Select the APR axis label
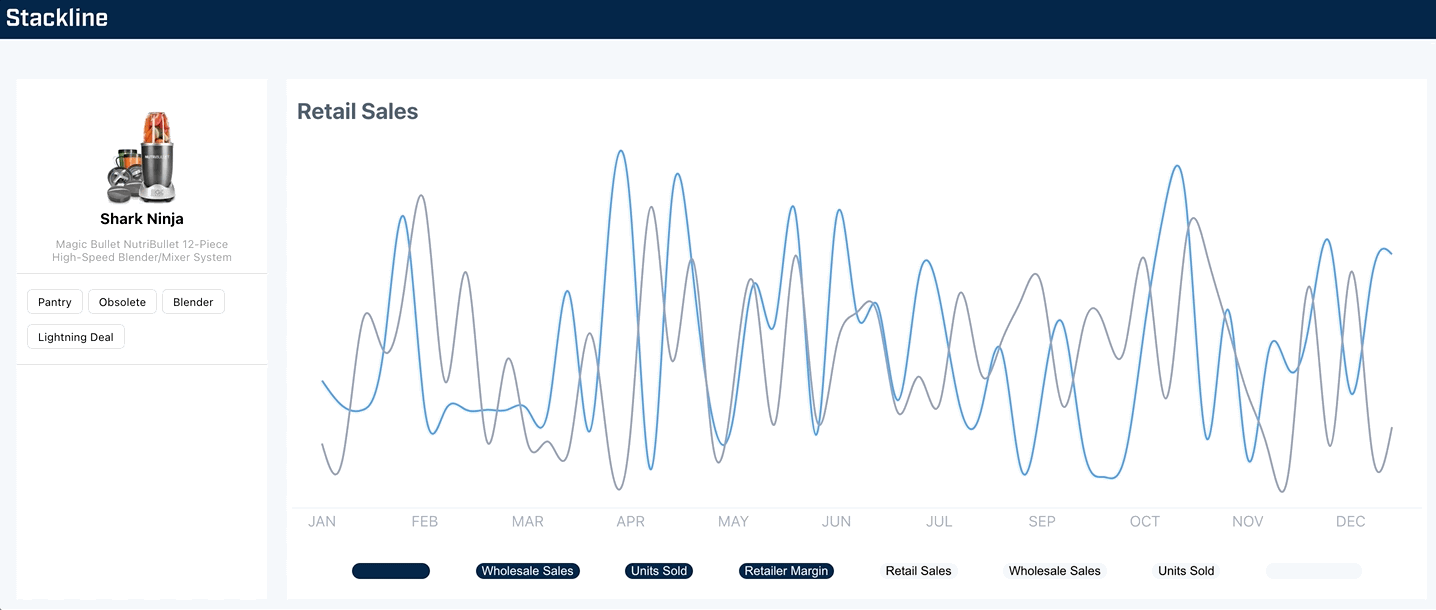This screenshot has width=1436, height=610. pos(631,522)
